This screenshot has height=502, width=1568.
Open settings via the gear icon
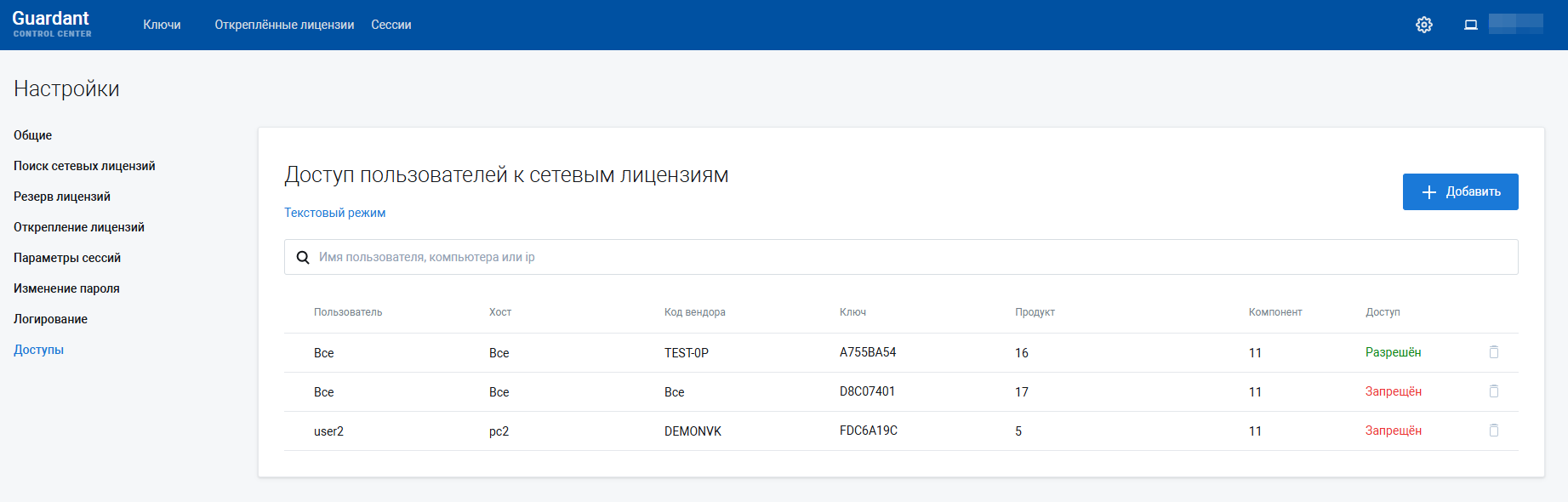click(1423, 25)
